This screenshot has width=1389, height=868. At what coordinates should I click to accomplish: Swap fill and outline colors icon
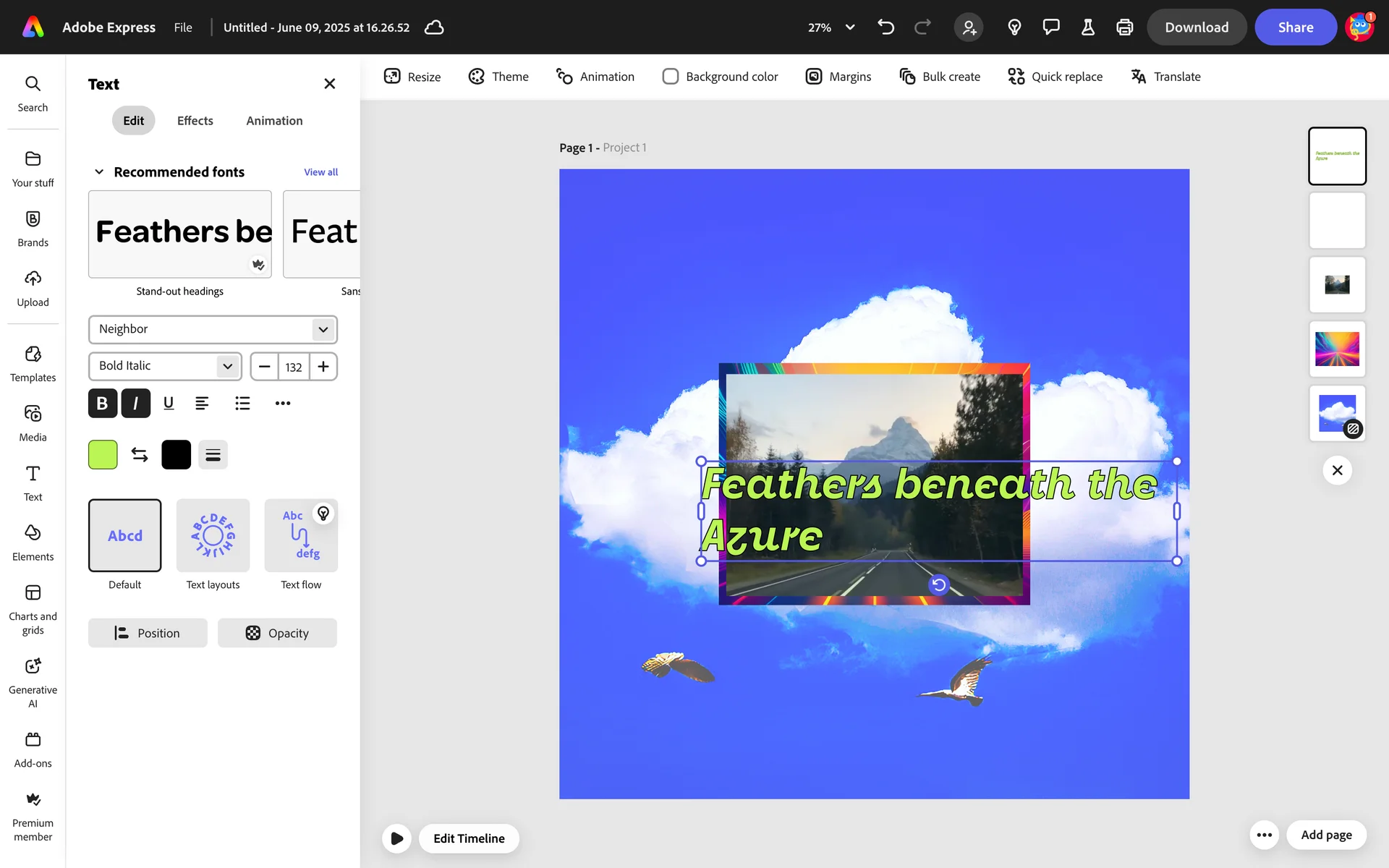pyautogui.click(x=140, y=454)
